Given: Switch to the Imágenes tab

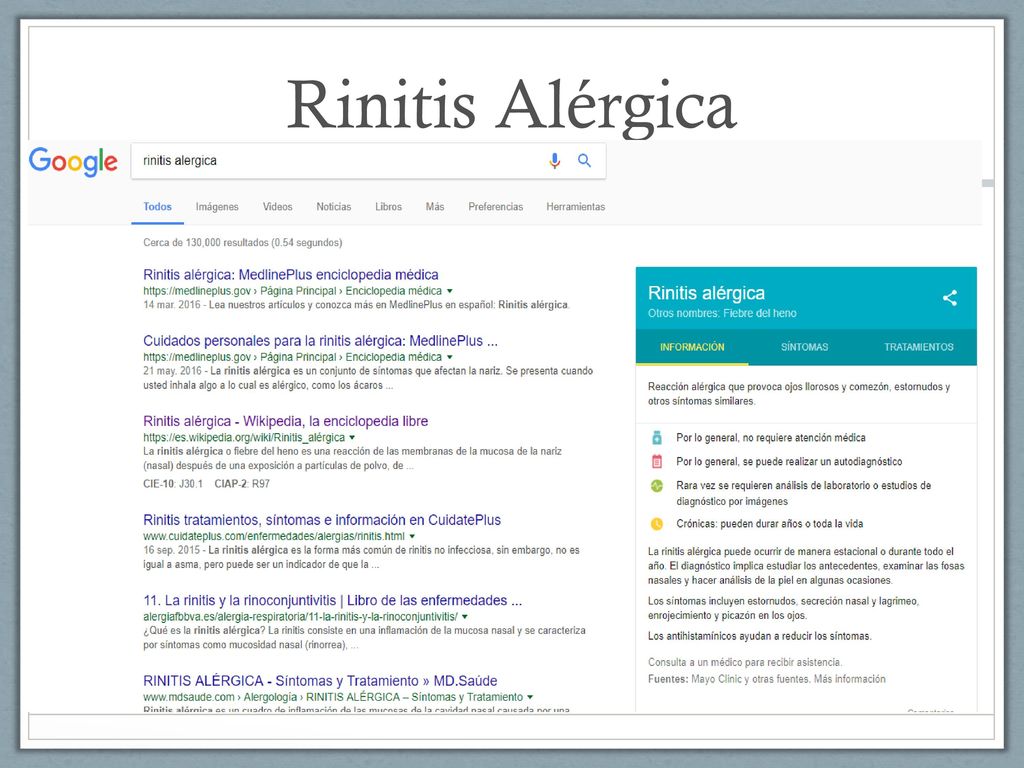Looking at the screenshot, I should 217,207.
